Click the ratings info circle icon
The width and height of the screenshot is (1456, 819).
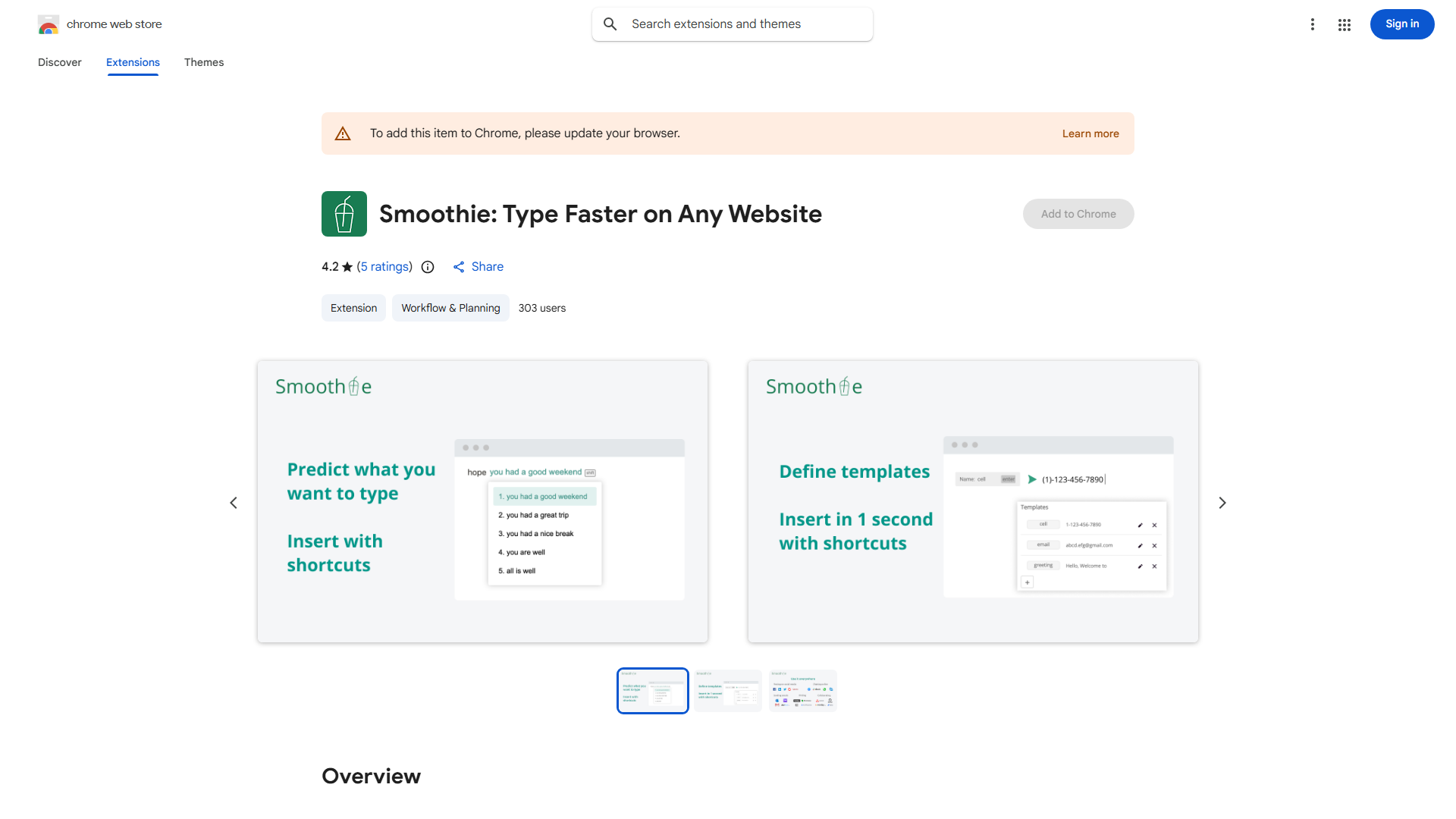tap(428, 267)
